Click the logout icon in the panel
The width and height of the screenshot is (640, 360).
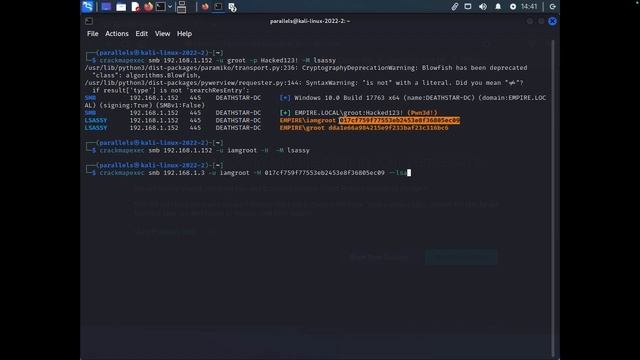tap(552, 7)
